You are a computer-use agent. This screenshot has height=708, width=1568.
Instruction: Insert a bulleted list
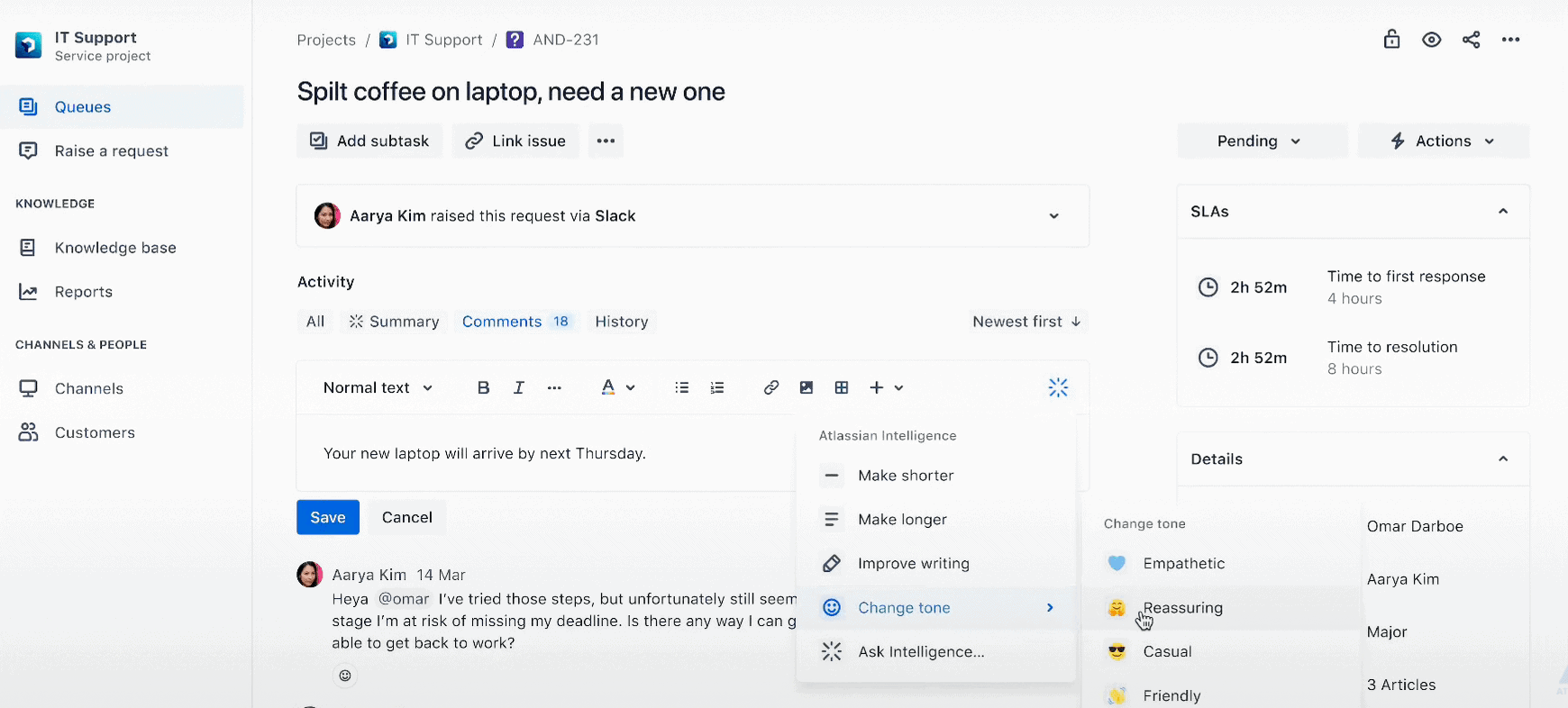682,387
